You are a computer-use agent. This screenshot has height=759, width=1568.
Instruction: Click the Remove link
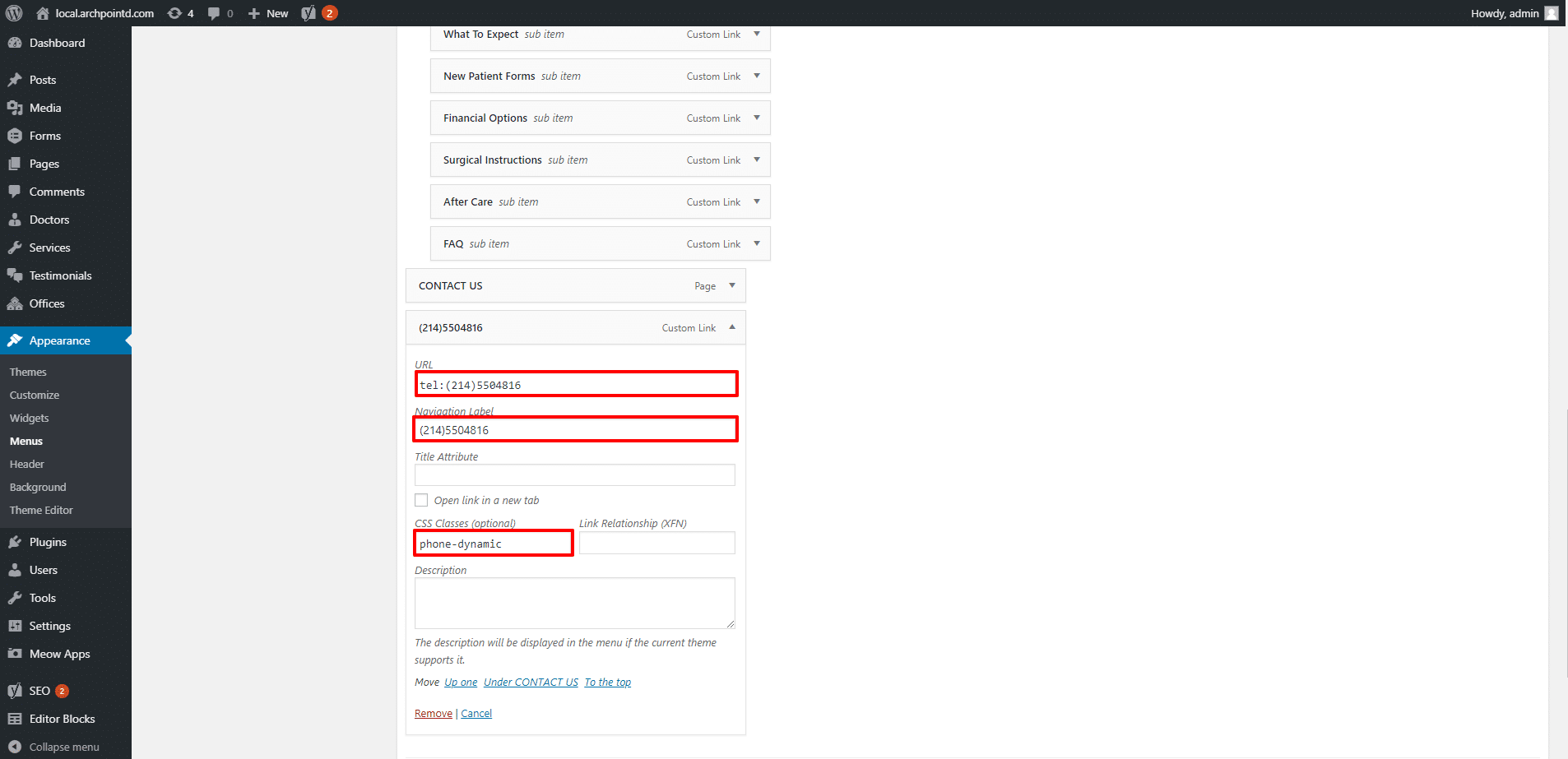pyautogui.click(x=434, y=713)
